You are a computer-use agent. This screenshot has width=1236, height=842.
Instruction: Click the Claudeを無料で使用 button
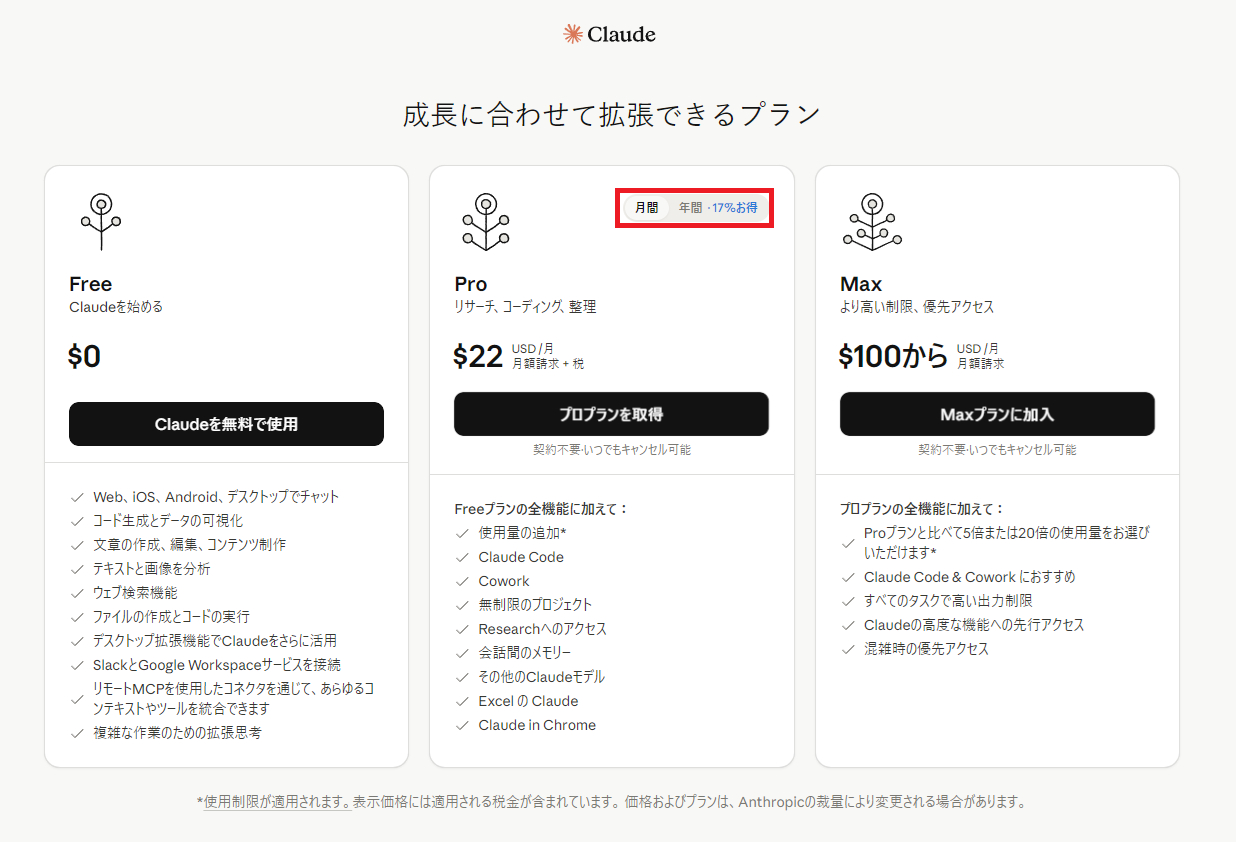tap(226, 424)
